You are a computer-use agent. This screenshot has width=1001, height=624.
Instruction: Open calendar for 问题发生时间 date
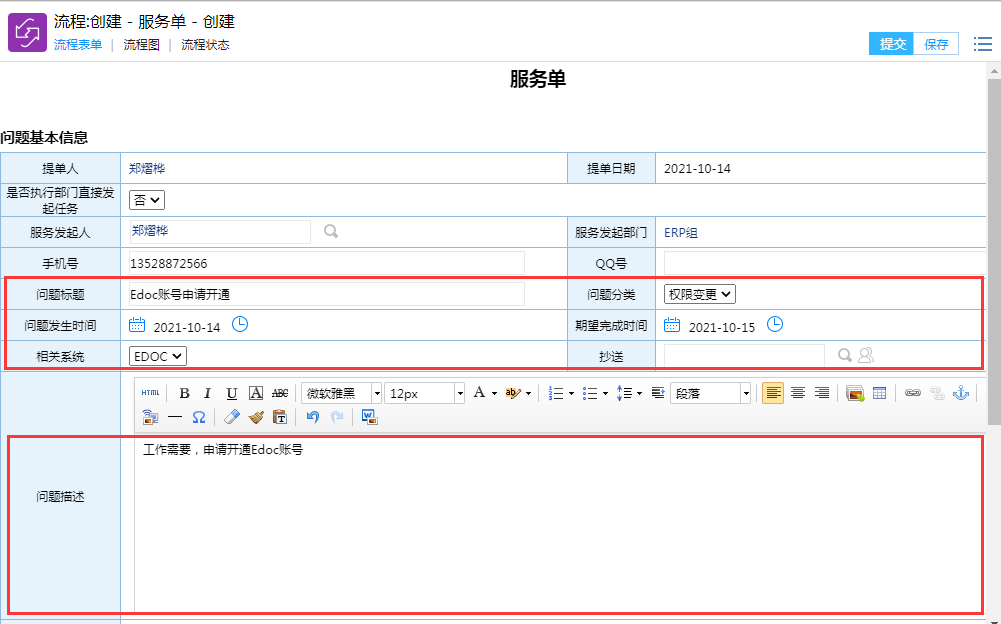(138, 325)
